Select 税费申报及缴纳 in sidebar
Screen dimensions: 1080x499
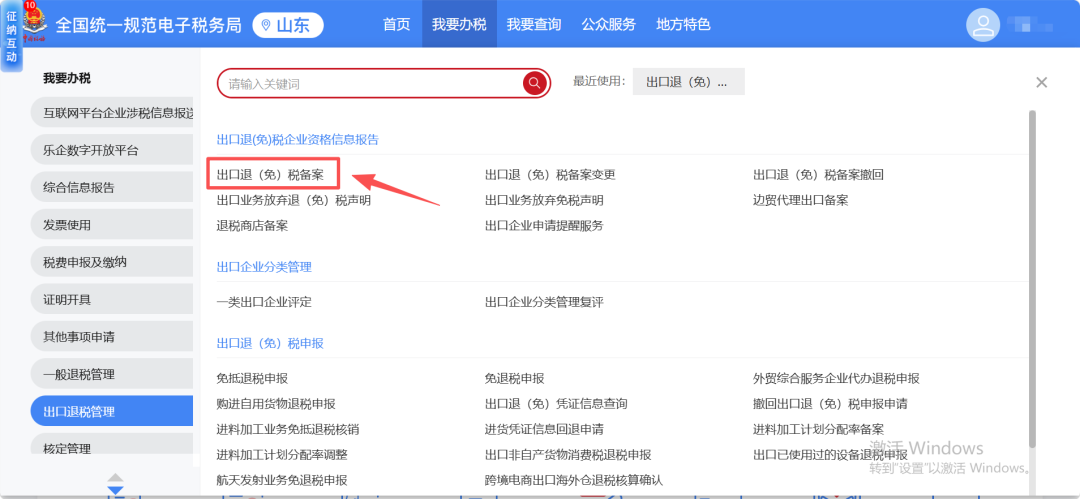(x=112, y=262)
